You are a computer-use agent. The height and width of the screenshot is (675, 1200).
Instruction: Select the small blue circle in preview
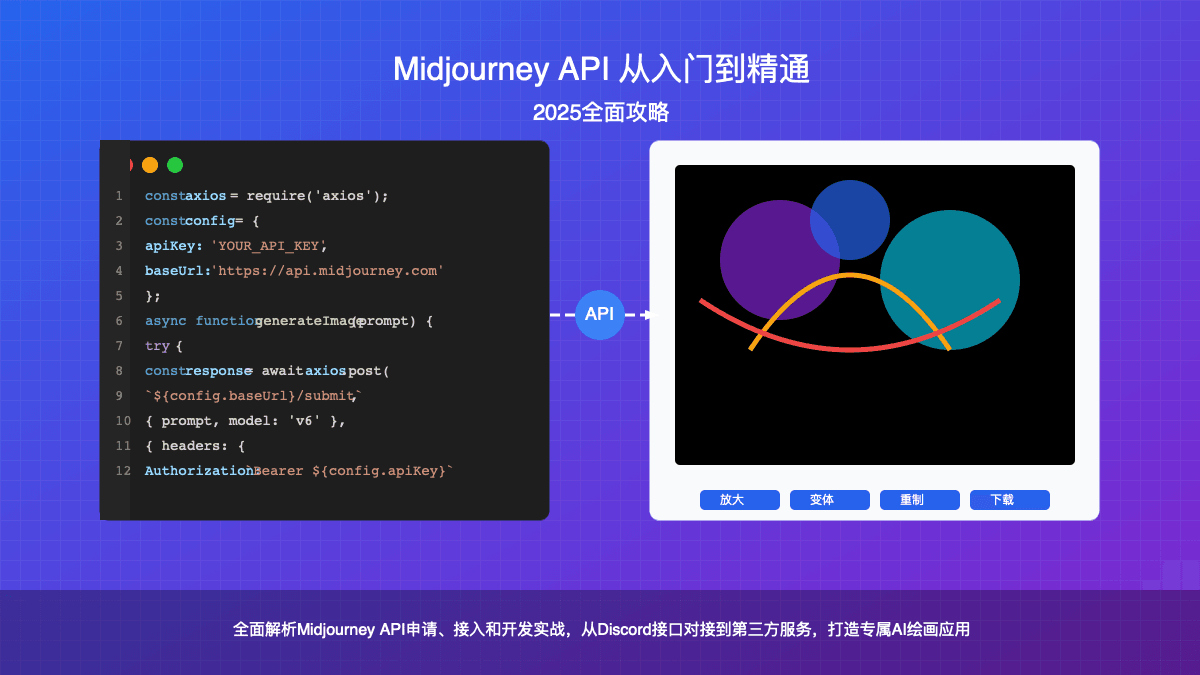tap(850, 220)
